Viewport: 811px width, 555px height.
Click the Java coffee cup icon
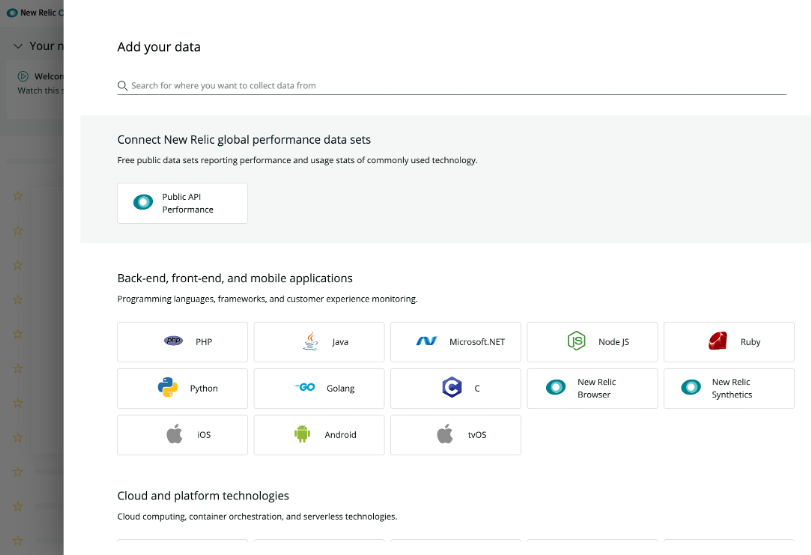pyautogui.click(x=310, y=341)
